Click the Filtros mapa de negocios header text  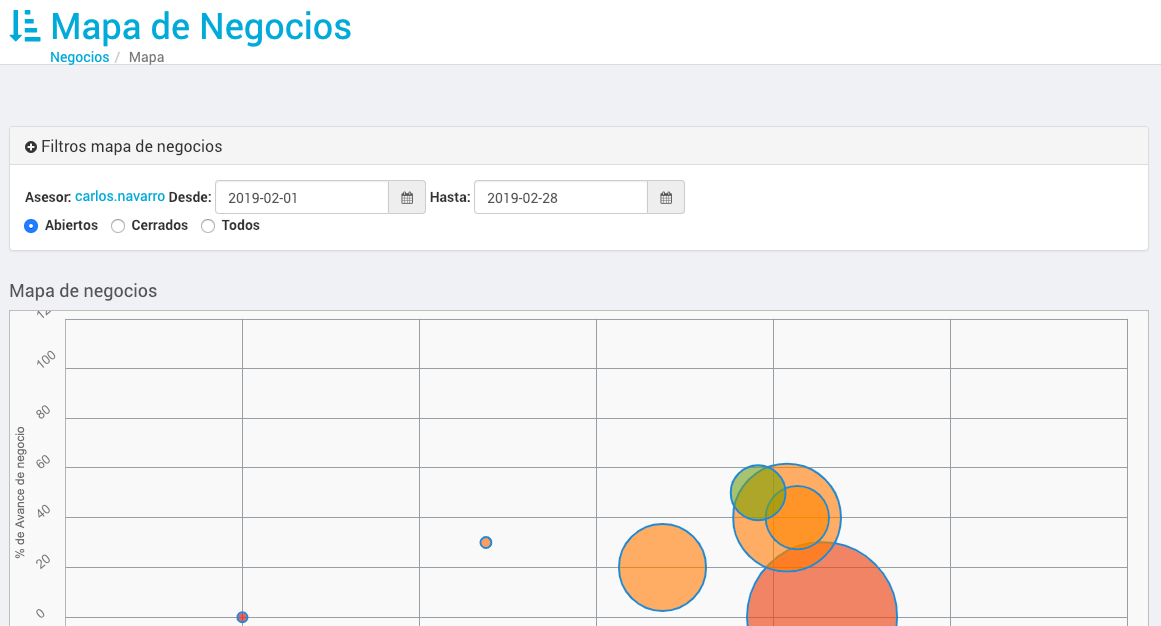[132, 147]
